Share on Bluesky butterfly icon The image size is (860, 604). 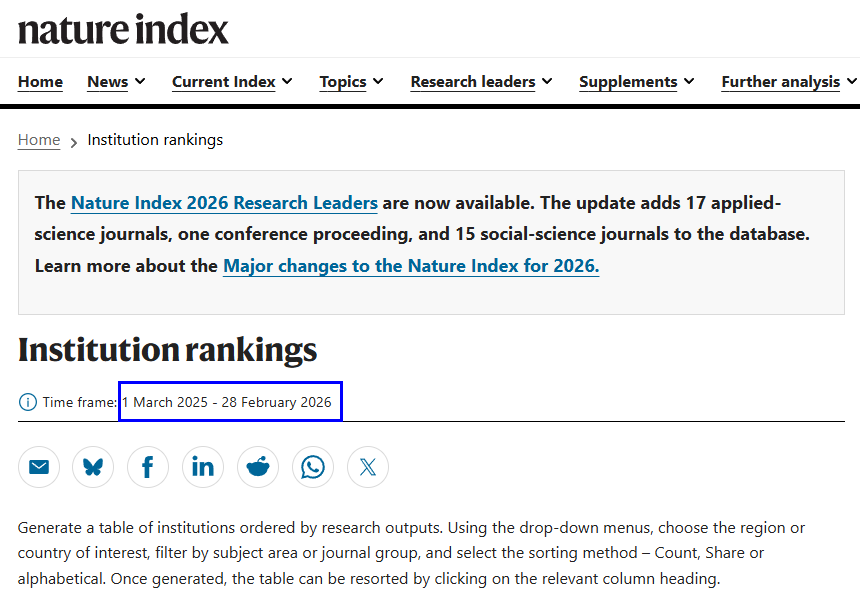tap(93, 467)
